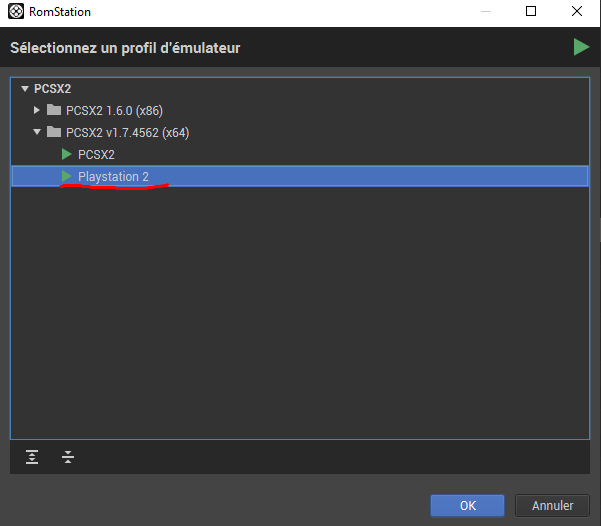Collapse all tree nodes button
Image resolution: width=601 pixels, height=526 pixels.
pos(68,457)
